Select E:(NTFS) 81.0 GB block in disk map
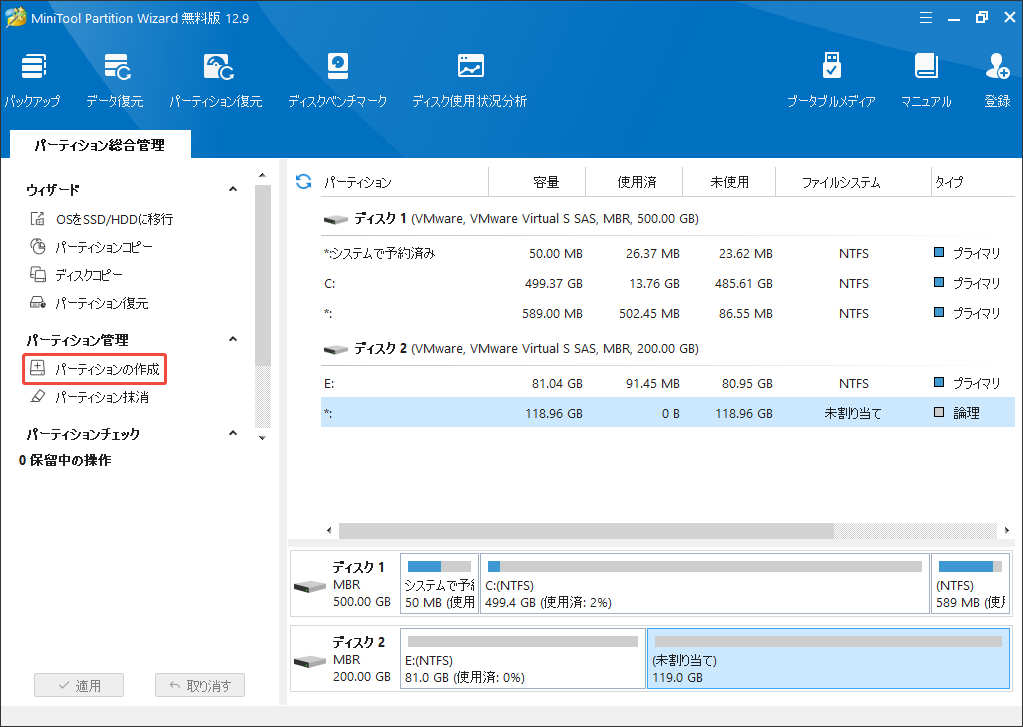Viewport: 1023px width, 727px height. (x=523, y=658)
